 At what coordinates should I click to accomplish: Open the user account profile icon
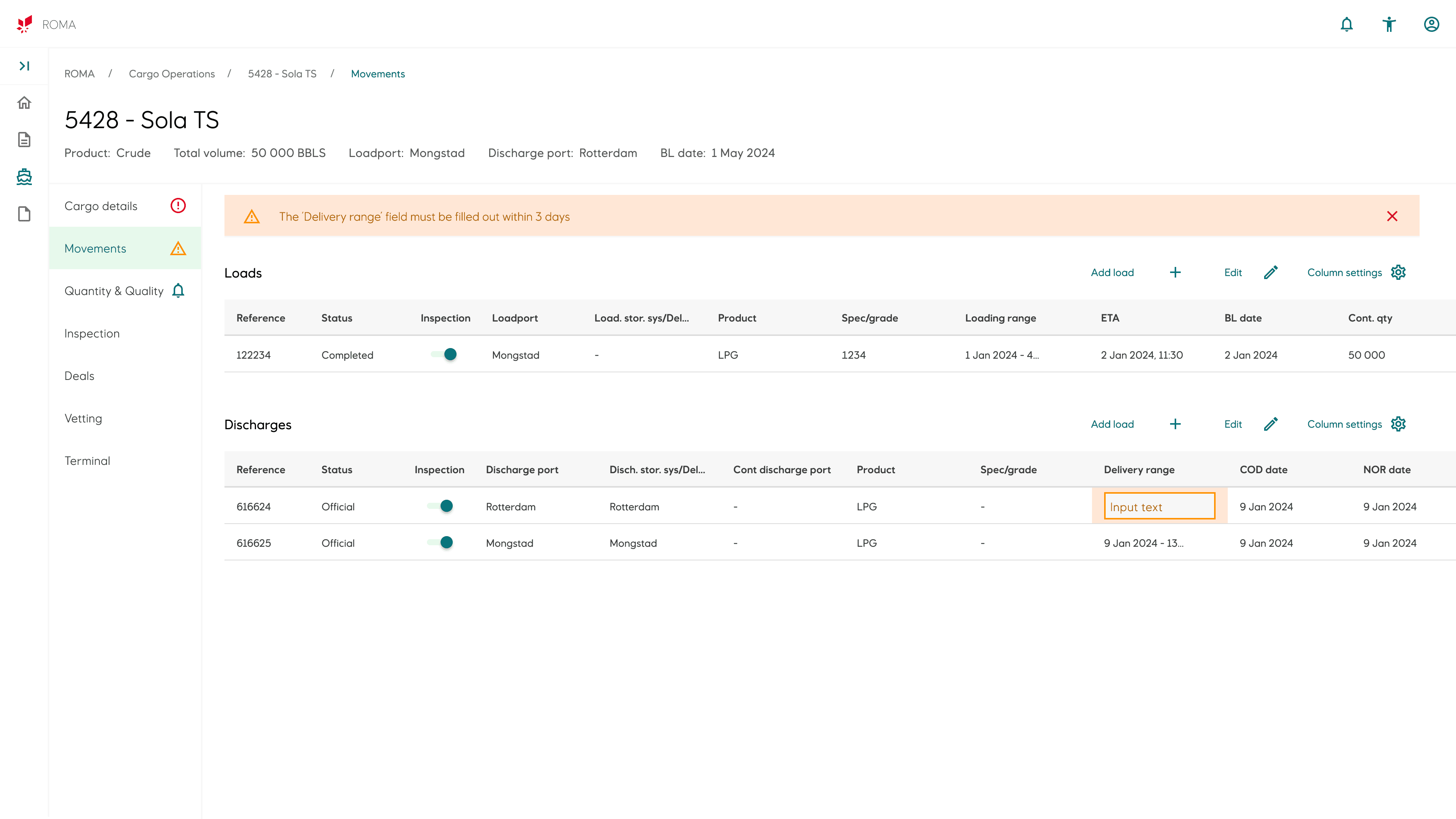[1431, 24]
